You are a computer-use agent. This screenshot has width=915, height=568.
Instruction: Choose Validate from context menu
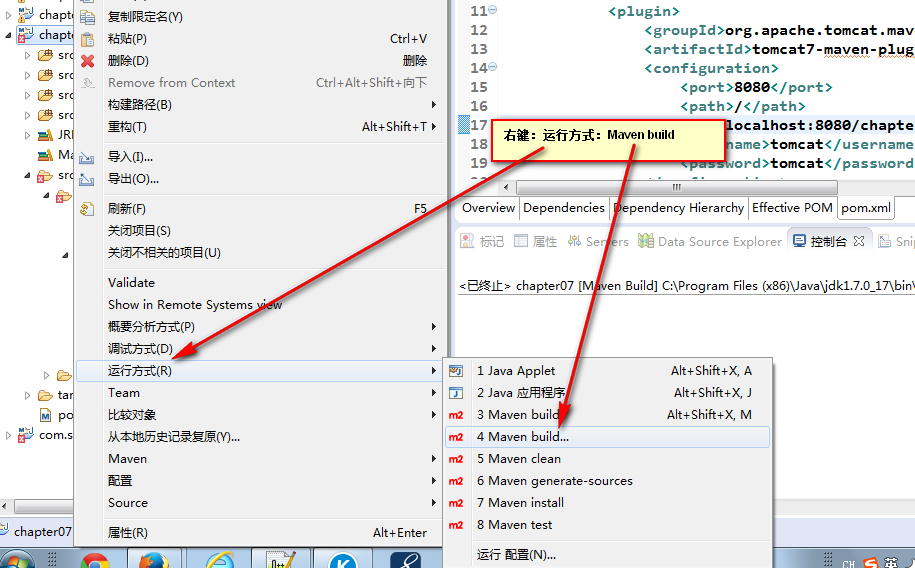coord(260,283)
